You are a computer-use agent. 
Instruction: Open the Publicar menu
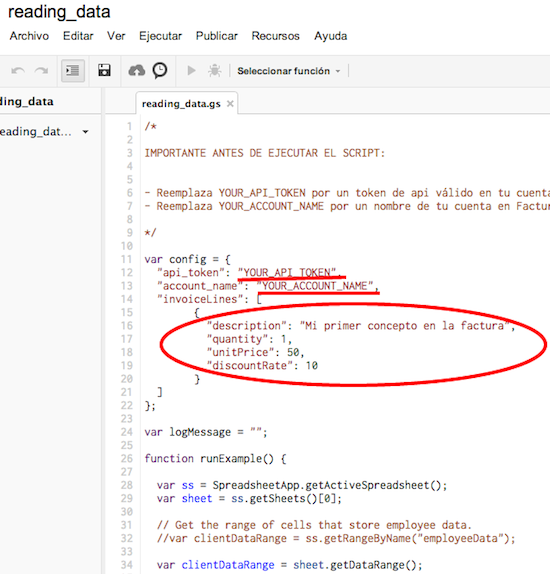point(217,36)
